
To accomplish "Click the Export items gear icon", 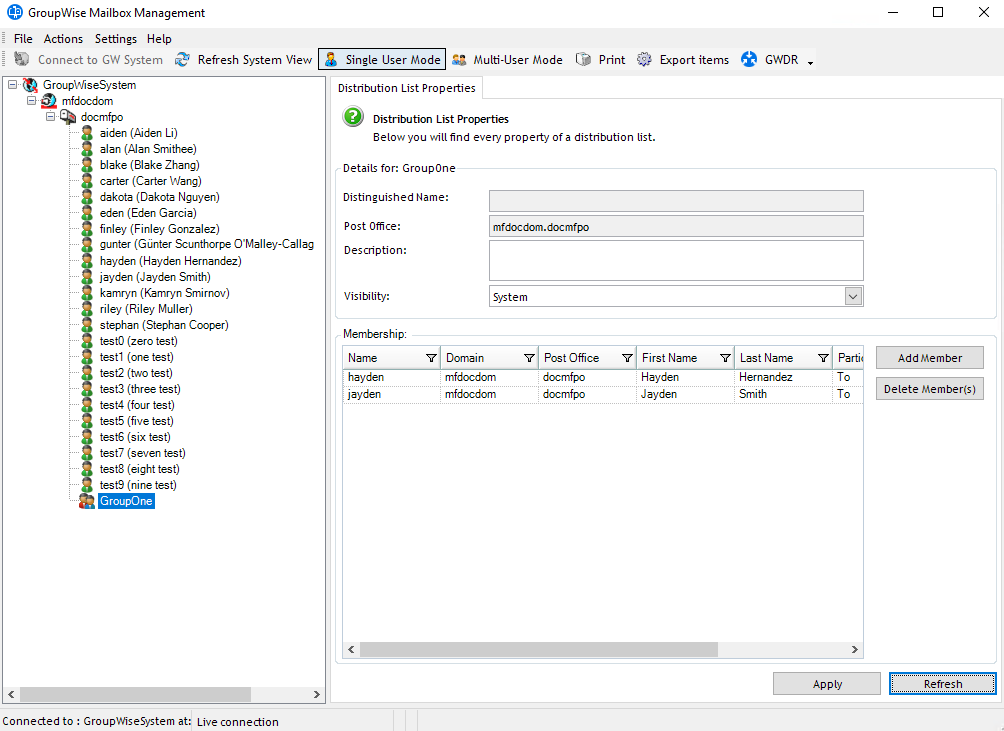I will point(644,60).
